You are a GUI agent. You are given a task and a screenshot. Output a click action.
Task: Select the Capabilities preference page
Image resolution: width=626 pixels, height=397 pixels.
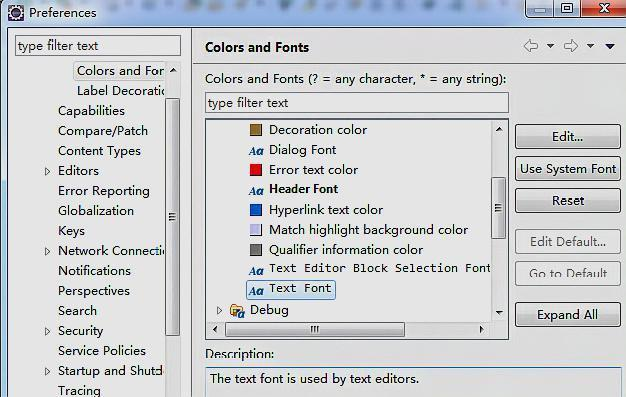[91, 111]
